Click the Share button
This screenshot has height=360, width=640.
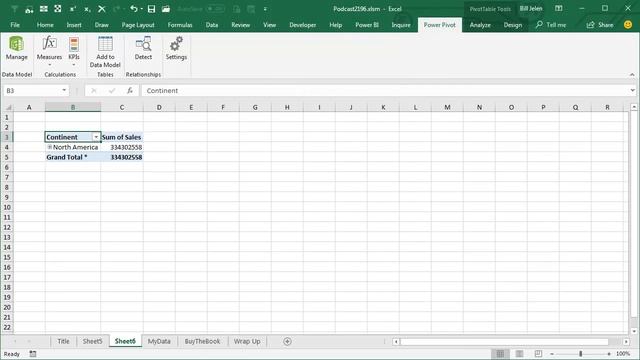600,25
